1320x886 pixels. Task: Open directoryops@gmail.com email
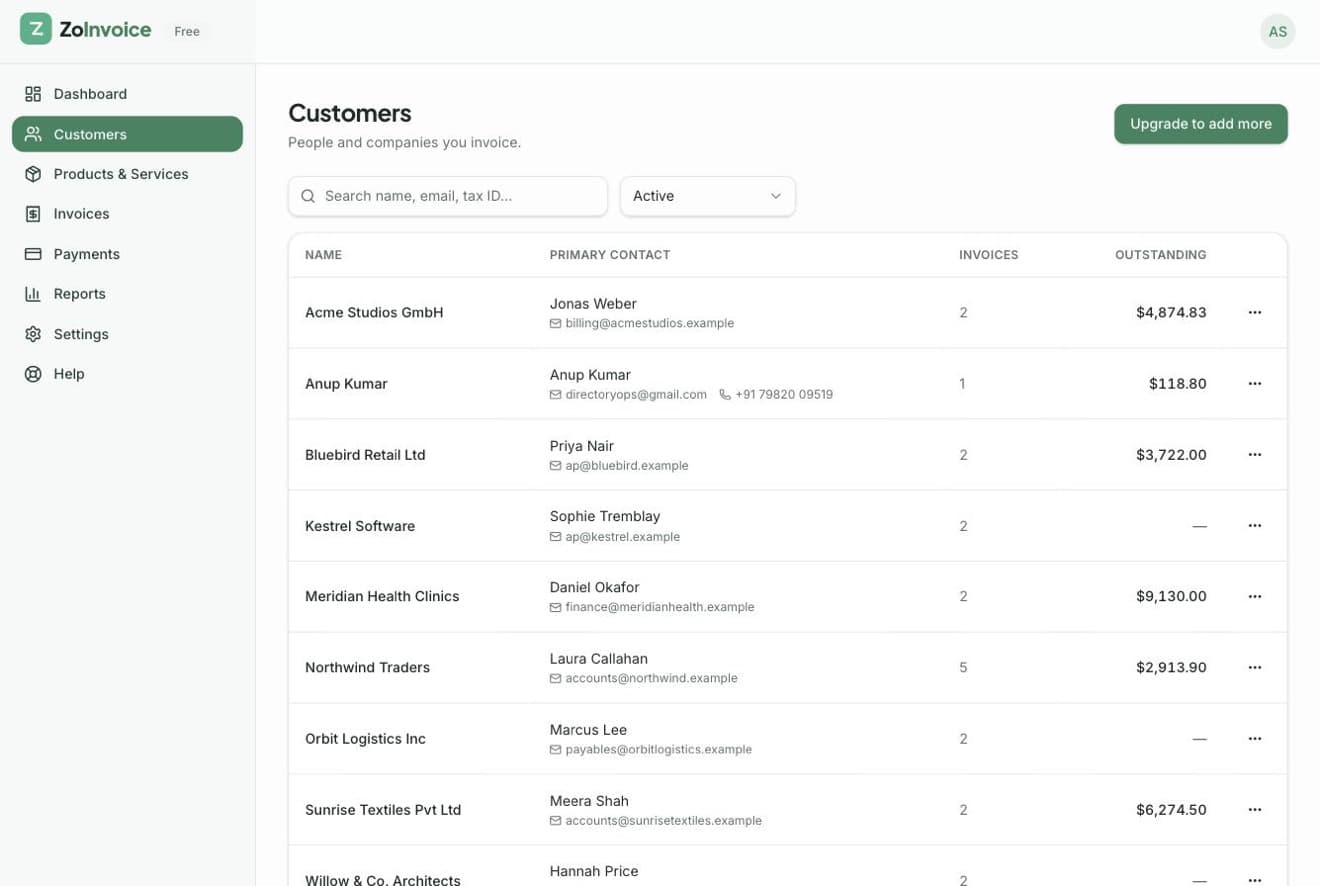tap(636, 395)
